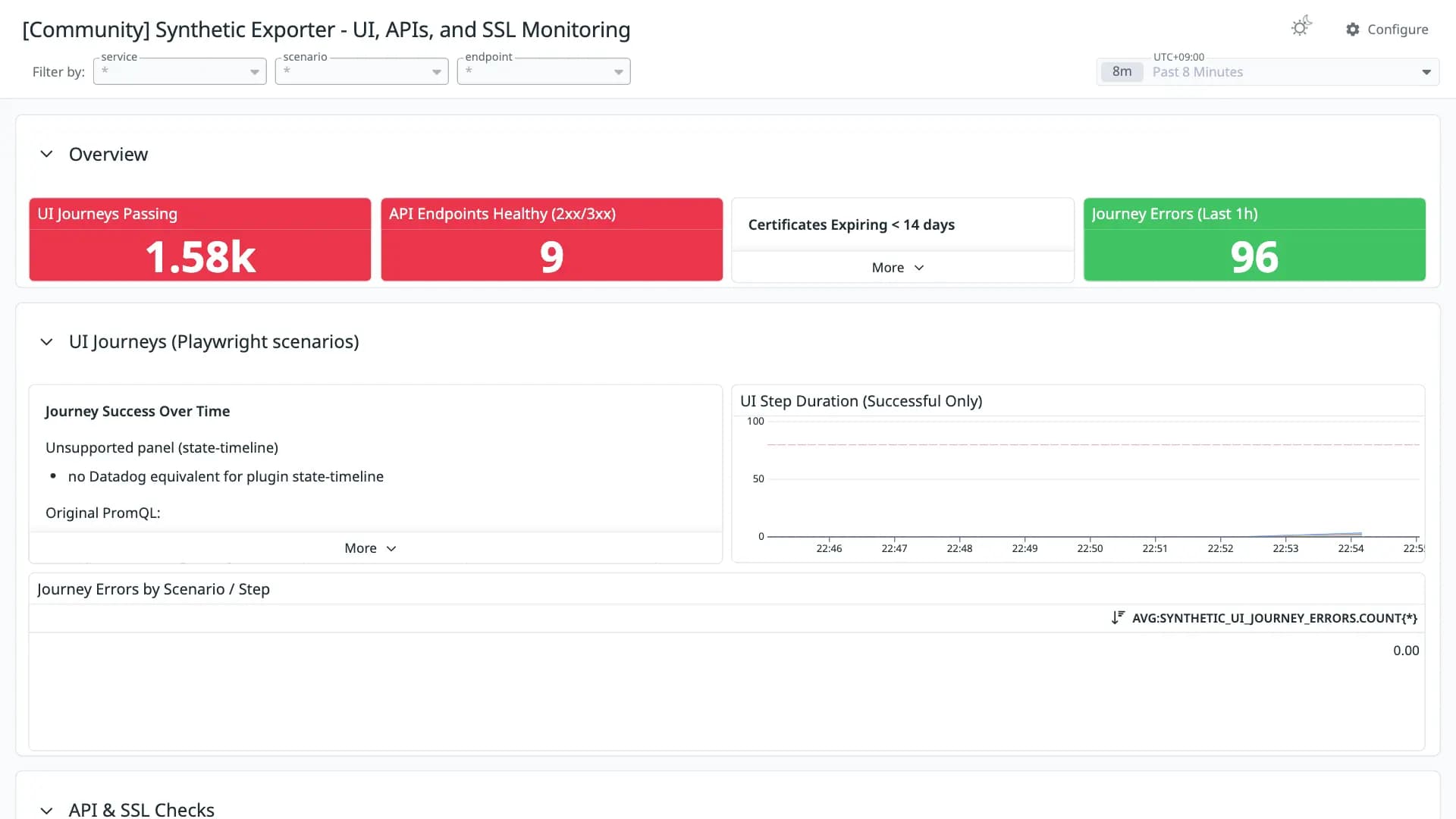
Task: Click the Configure label
Action: [x=1398, y=30]
